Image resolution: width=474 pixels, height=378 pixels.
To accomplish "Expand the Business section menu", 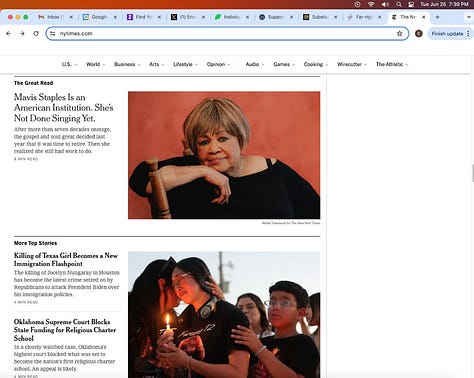I will click(127, 64).
